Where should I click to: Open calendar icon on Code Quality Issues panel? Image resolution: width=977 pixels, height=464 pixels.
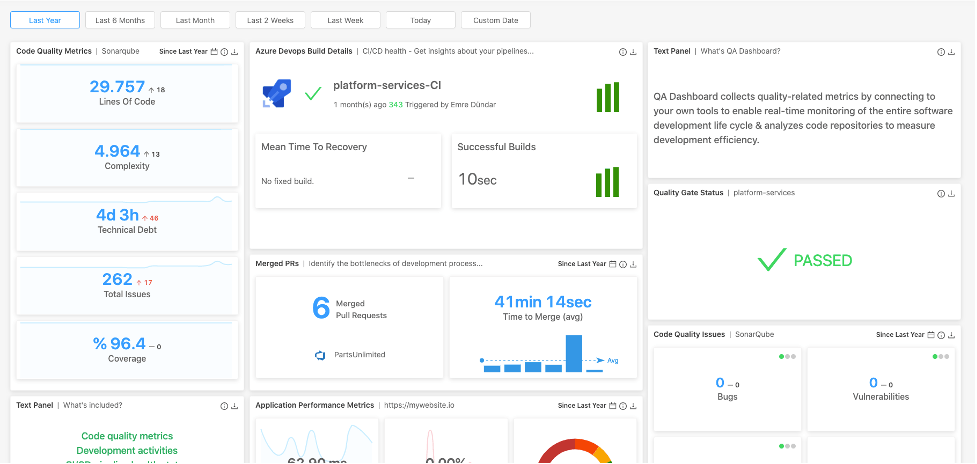coord(932,335)
